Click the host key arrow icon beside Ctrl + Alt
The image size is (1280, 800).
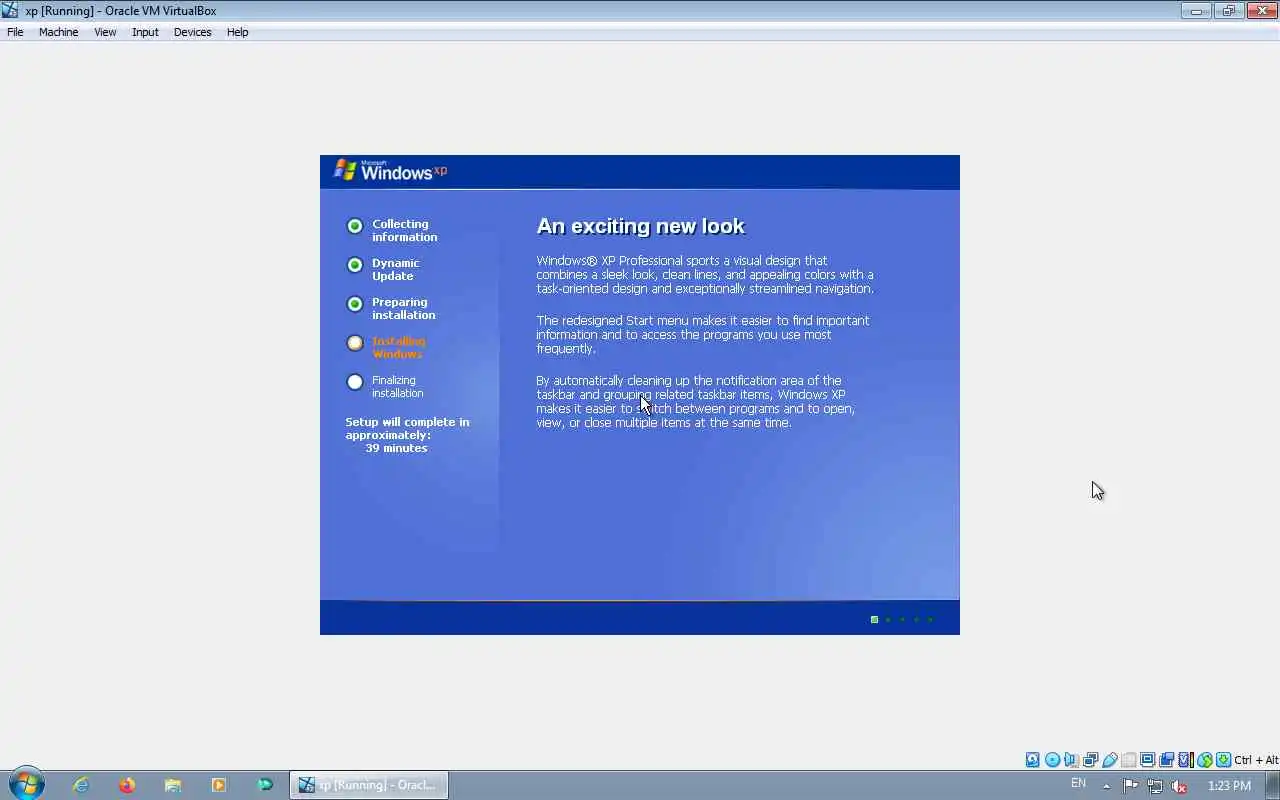click(1223, 760)
